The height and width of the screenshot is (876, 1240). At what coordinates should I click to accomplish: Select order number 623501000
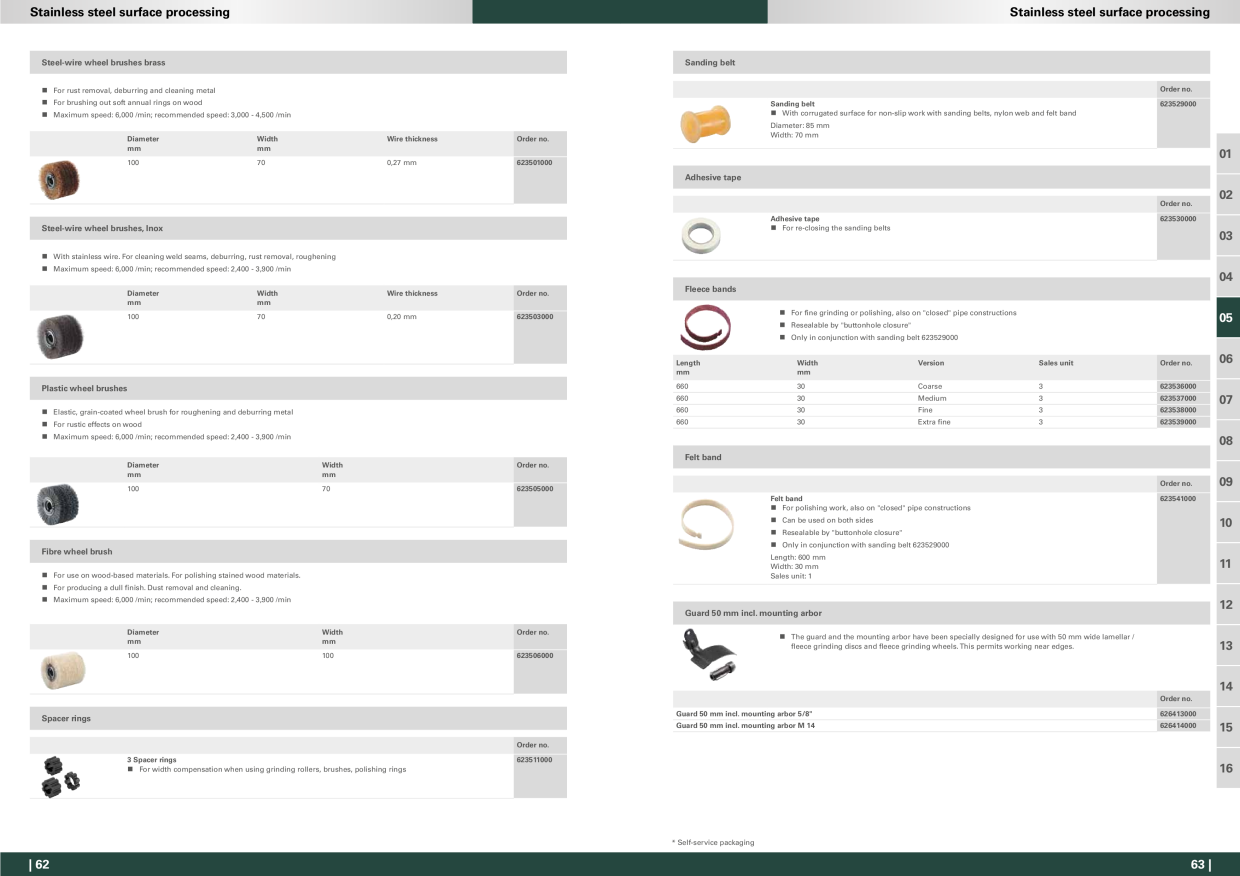pyautogui.click(x=534, y=162)
